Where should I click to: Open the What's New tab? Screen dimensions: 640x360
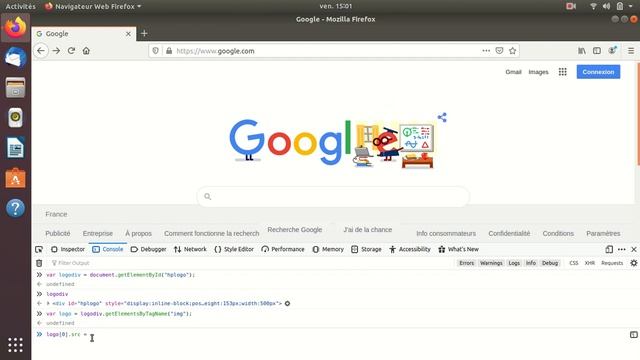pyautogui.click(x=458, y=249)
